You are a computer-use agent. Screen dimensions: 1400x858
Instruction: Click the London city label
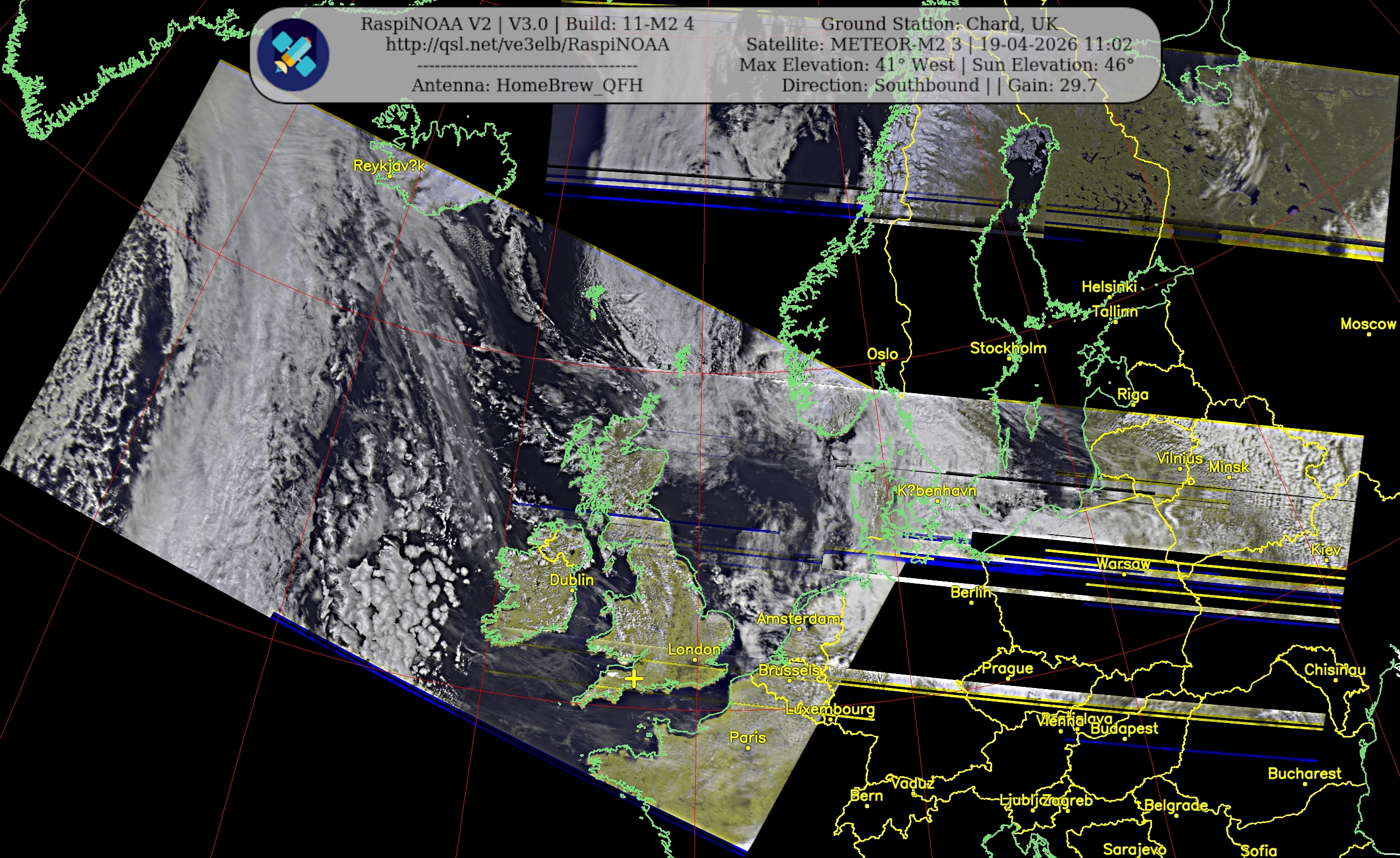tap(694, 649)
